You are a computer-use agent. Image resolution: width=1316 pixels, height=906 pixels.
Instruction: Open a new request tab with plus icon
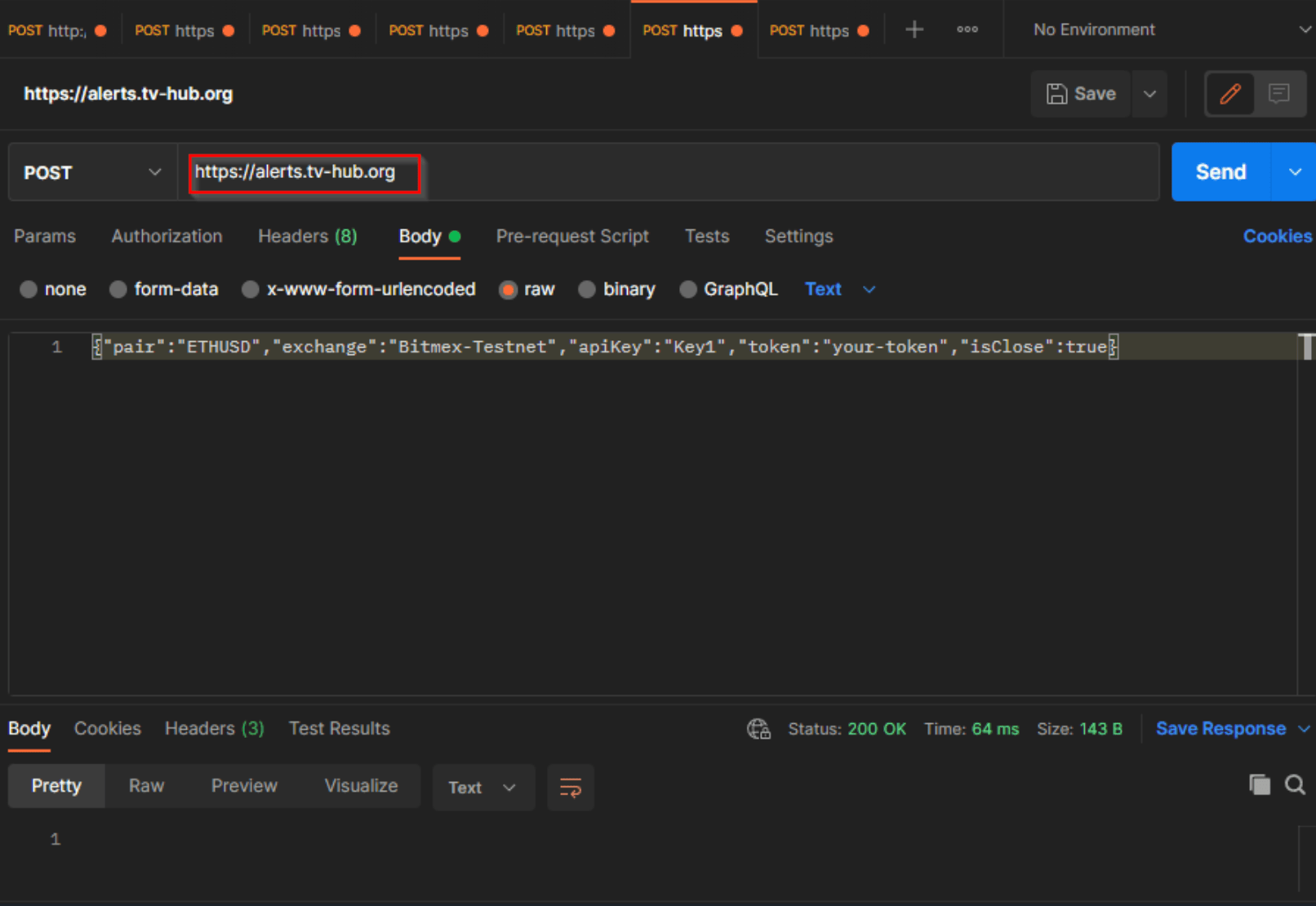pos(914,29)
